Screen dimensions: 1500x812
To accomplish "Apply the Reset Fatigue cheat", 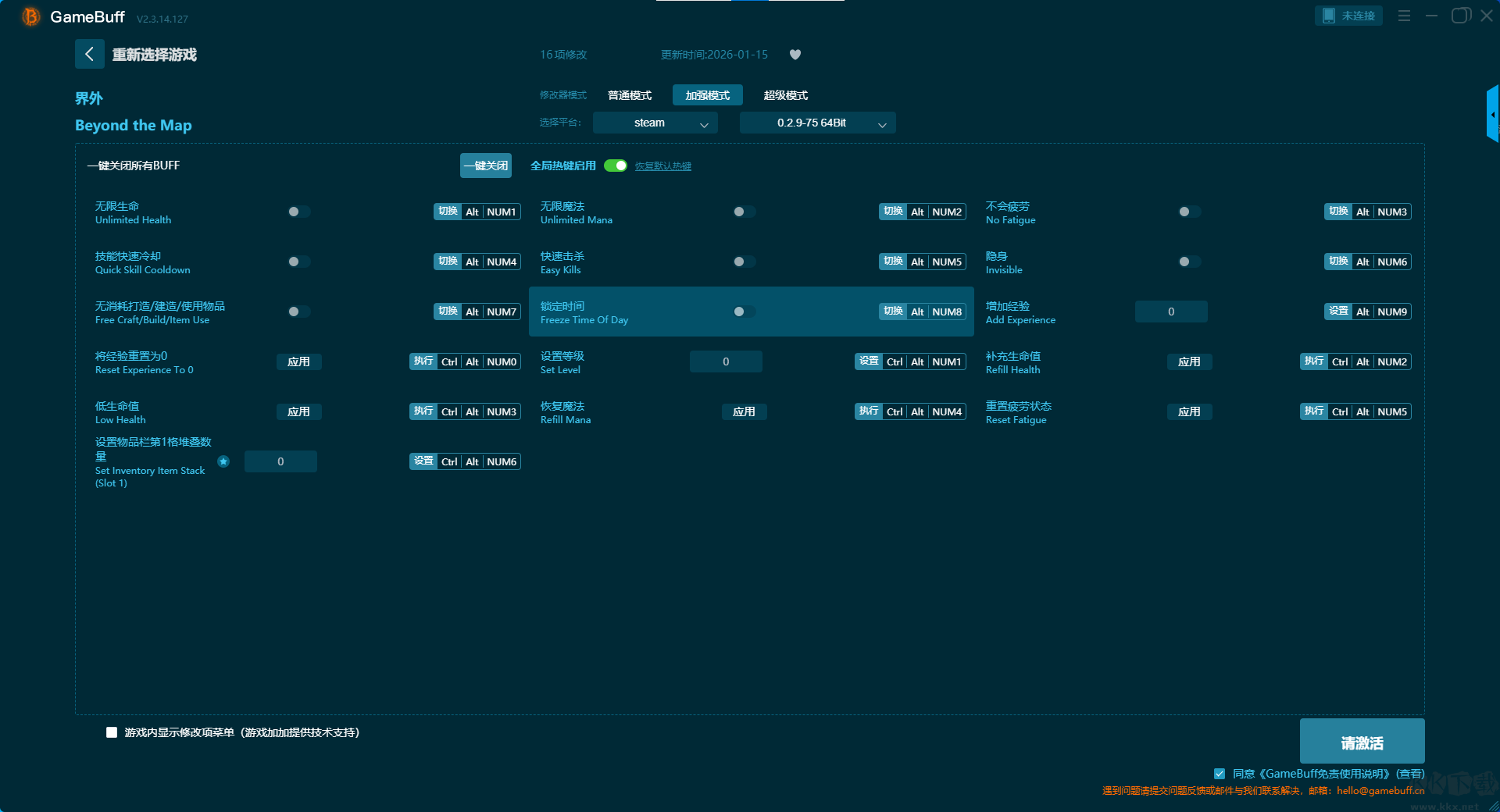I will point(1189,411).
